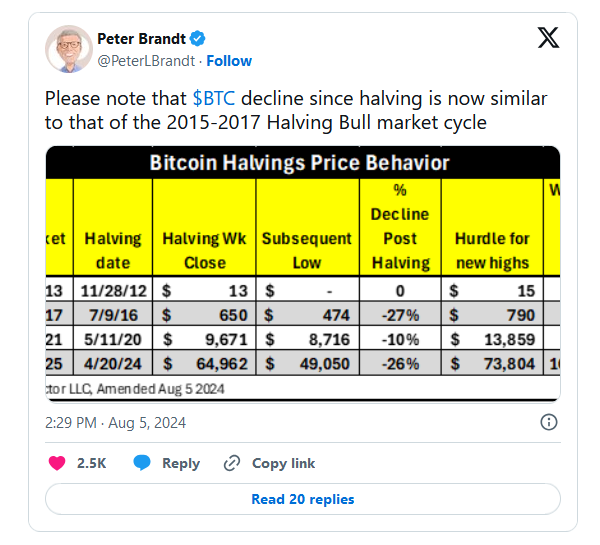The image size is (600, 545).
Task: Open Peter Brandt's profile avatar
Action: (67, 49)
